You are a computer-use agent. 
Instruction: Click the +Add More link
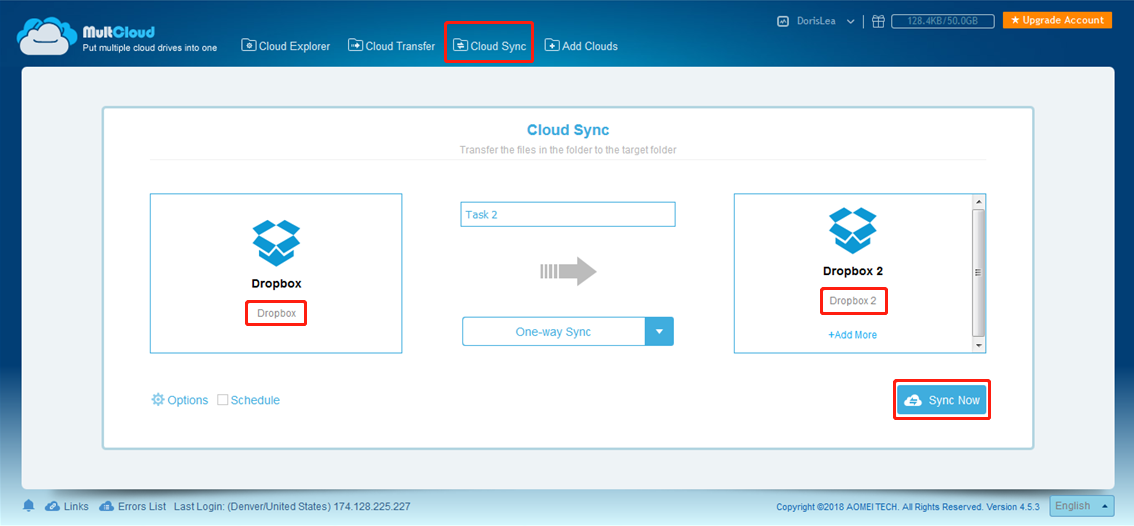tap(853, 335)
